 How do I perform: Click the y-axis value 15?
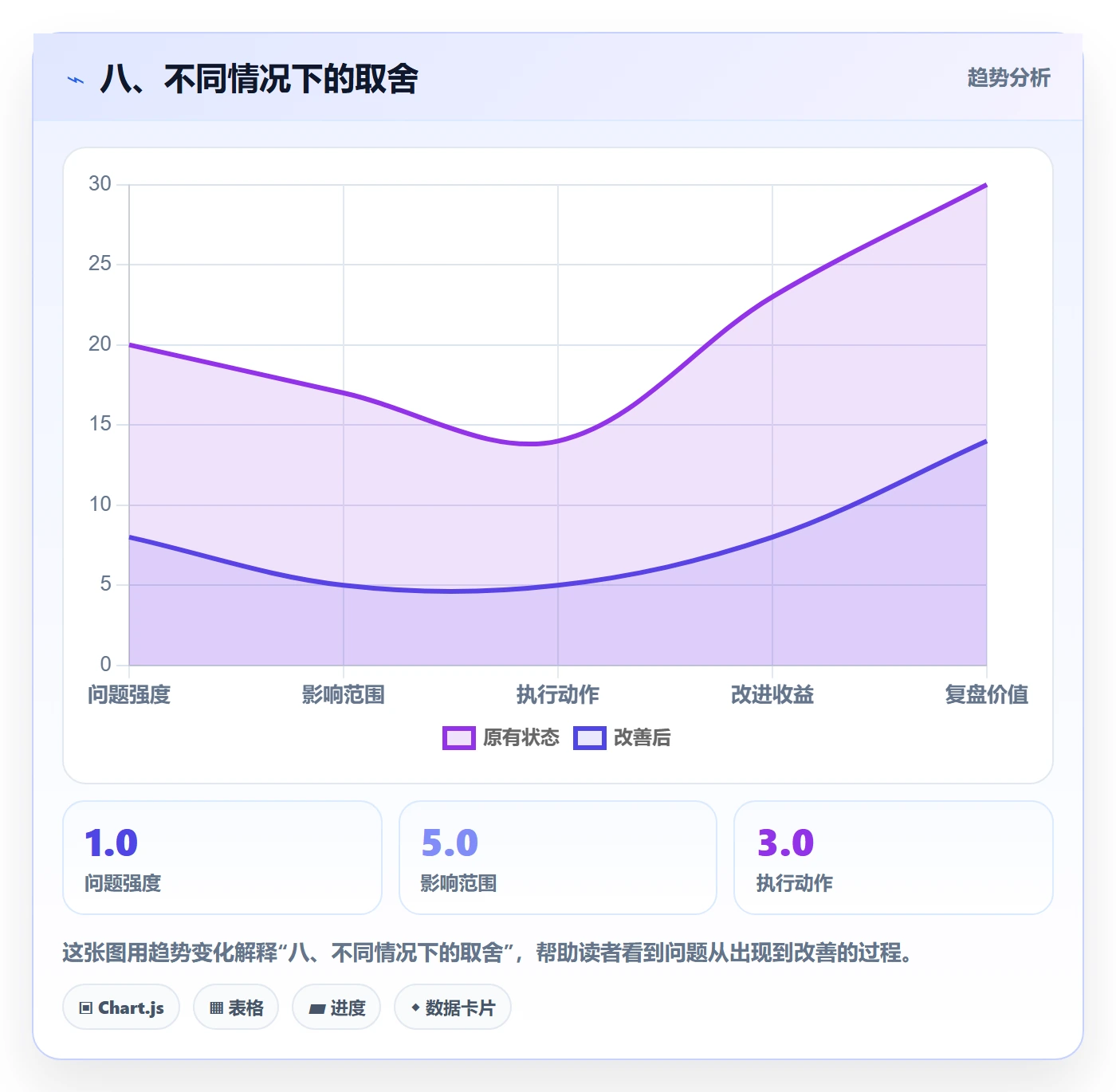pyautogui.click(x=100, y=424)
